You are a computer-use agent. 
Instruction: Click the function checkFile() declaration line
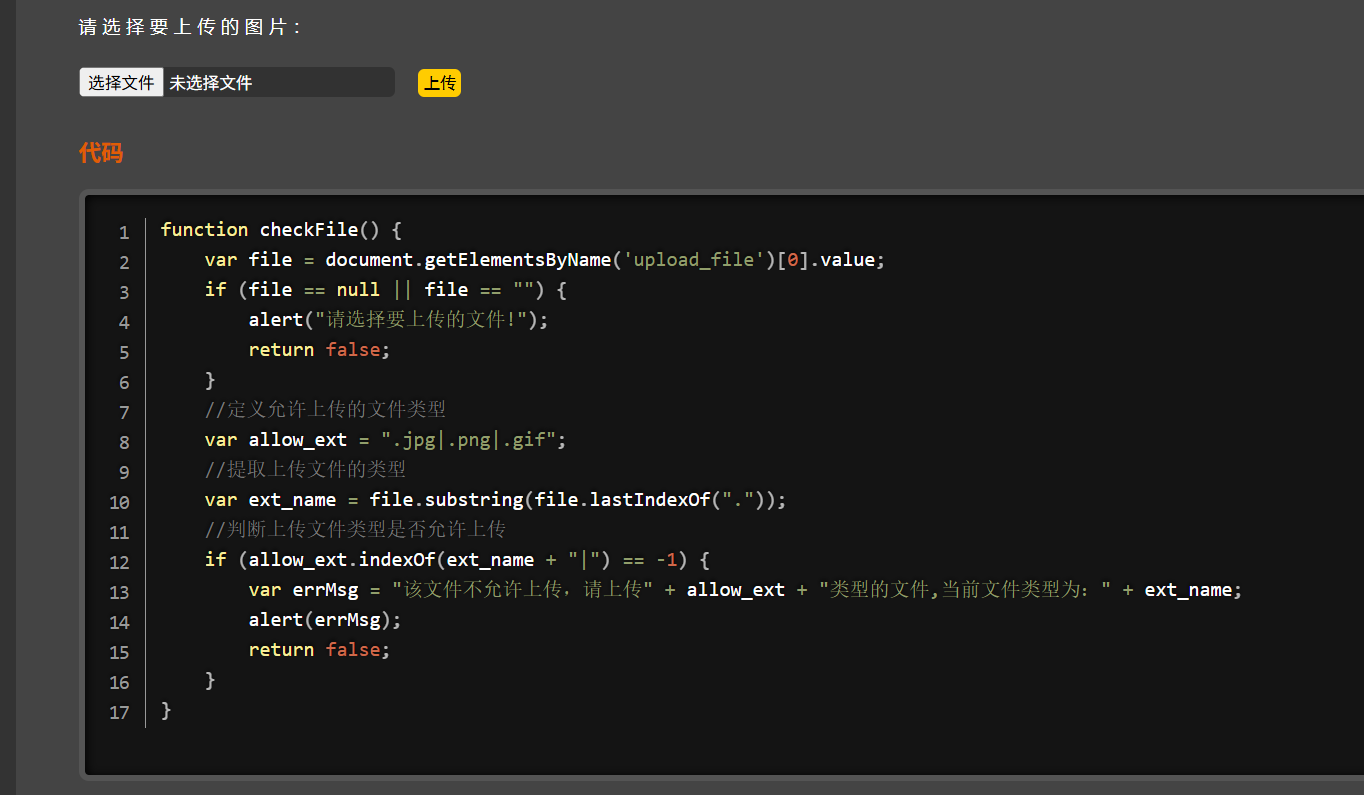pos(281,230)
